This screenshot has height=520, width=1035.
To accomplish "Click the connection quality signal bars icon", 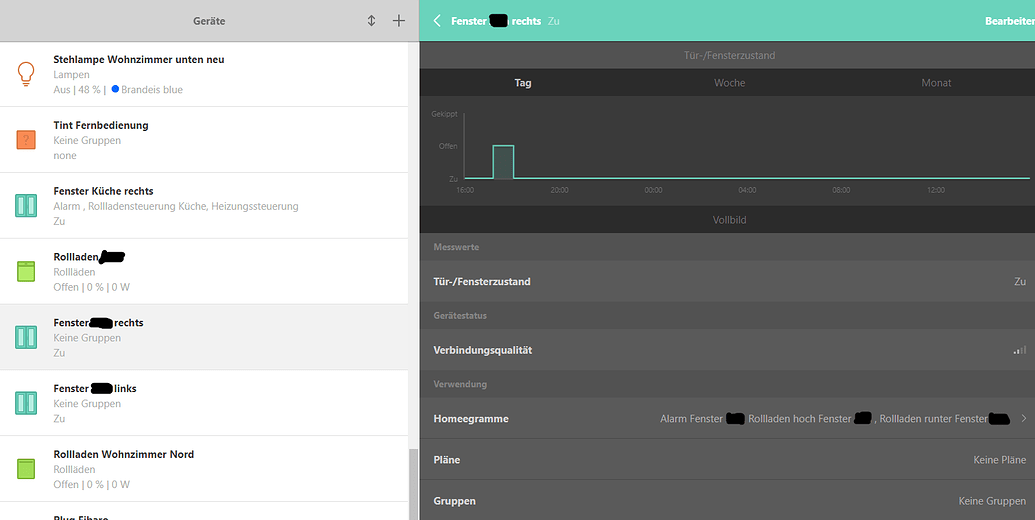I will [x=1019, y=350].
